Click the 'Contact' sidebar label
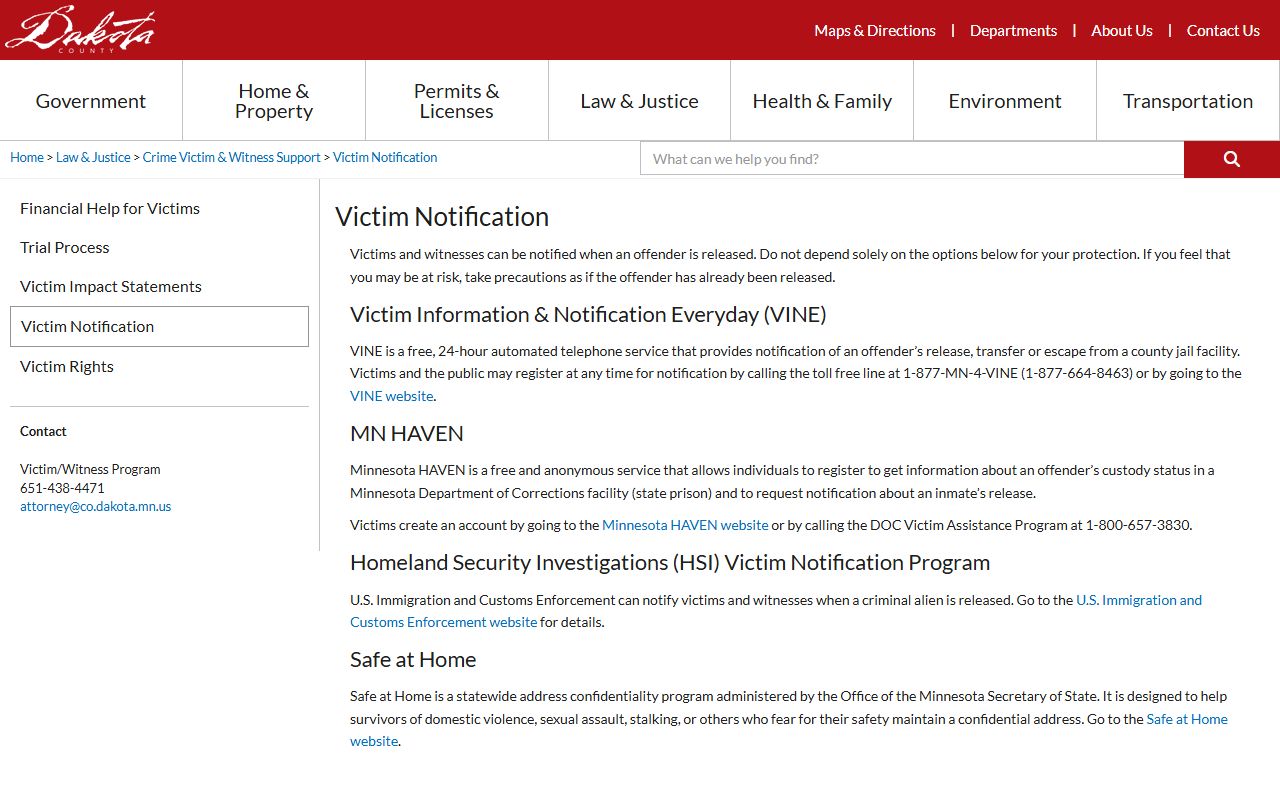Screen dimensions: 1280x800 point(43,431)
